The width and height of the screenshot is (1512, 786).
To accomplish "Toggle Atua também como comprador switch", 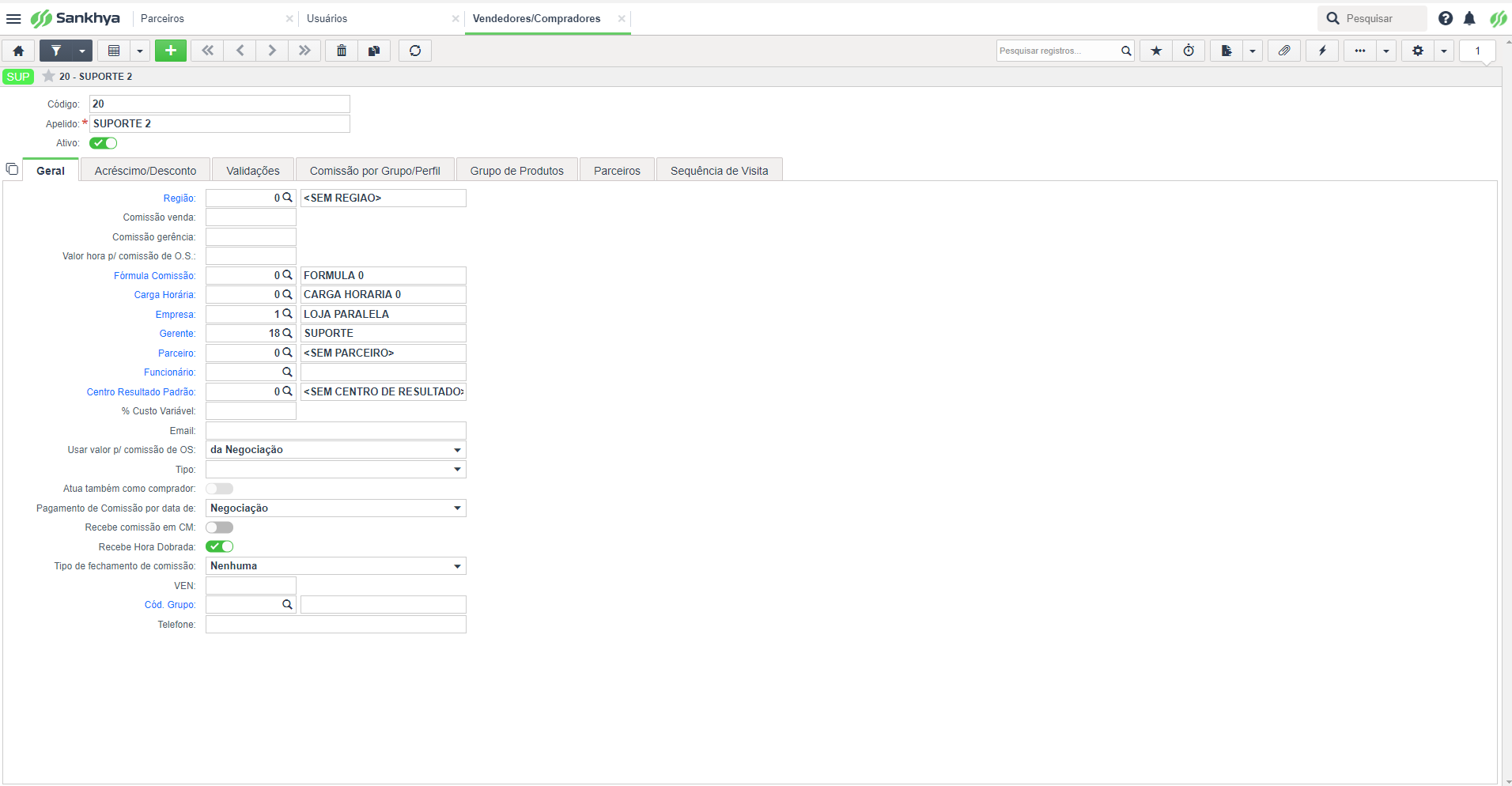I will click(x=219, y=489).
